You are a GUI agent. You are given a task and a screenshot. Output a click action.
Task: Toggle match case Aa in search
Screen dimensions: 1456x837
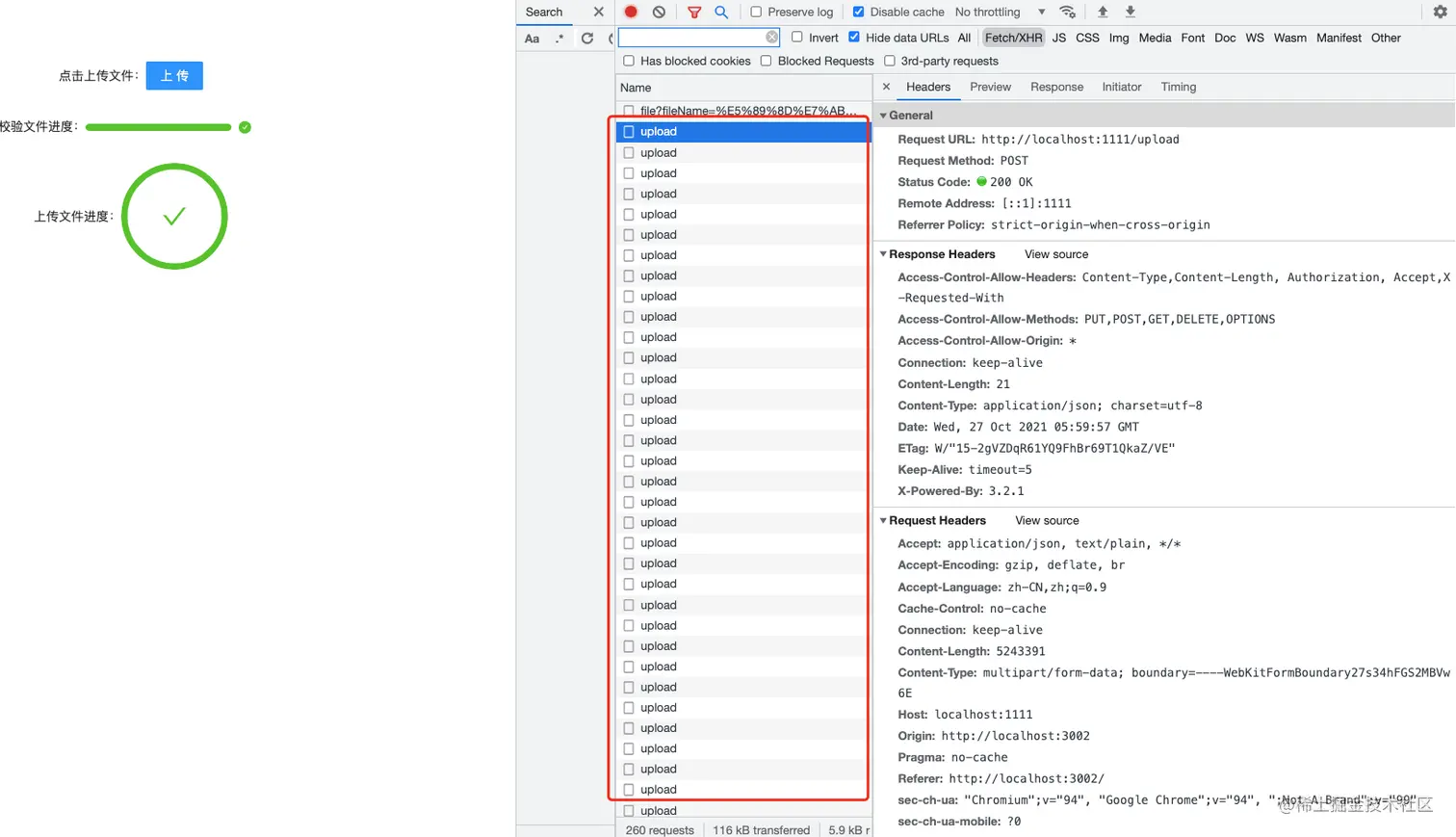(532, 39)
